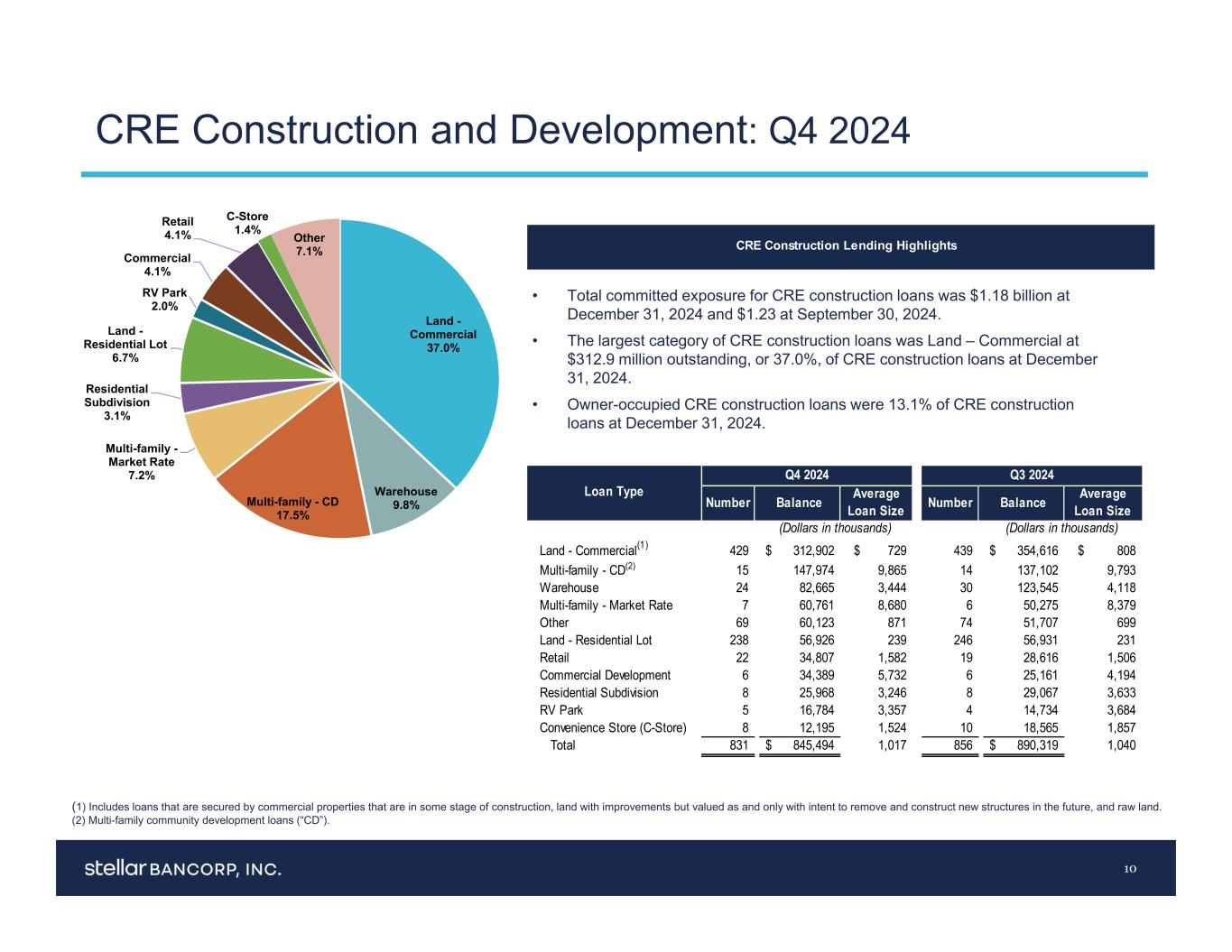Click the Q3 2024 table column header
Image resolution: width=1232 pixels, height=952 pixels.
1029,475
